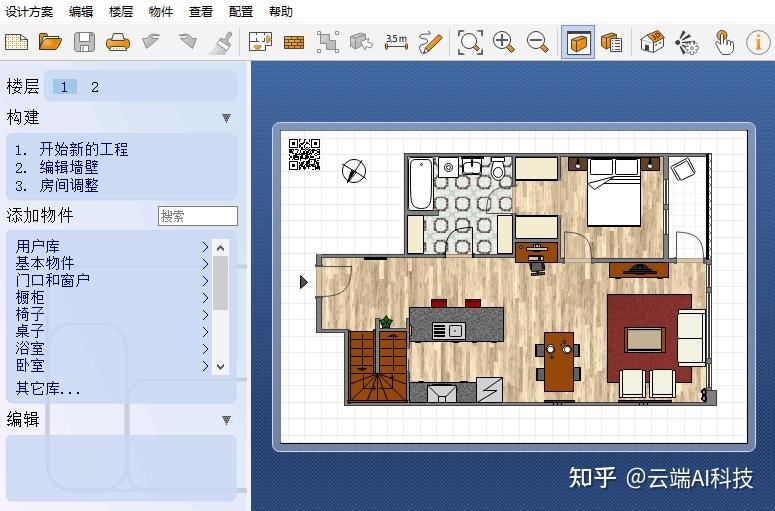
Task: Open 其它库... link
Action: pyautogui.click(x=47, y=388)
